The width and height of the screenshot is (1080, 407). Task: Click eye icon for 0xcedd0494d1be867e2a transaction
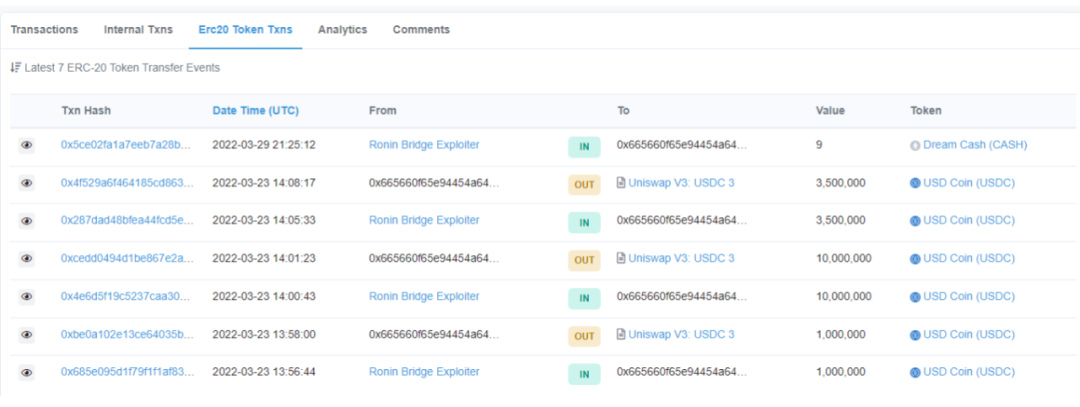click(27, 259)
